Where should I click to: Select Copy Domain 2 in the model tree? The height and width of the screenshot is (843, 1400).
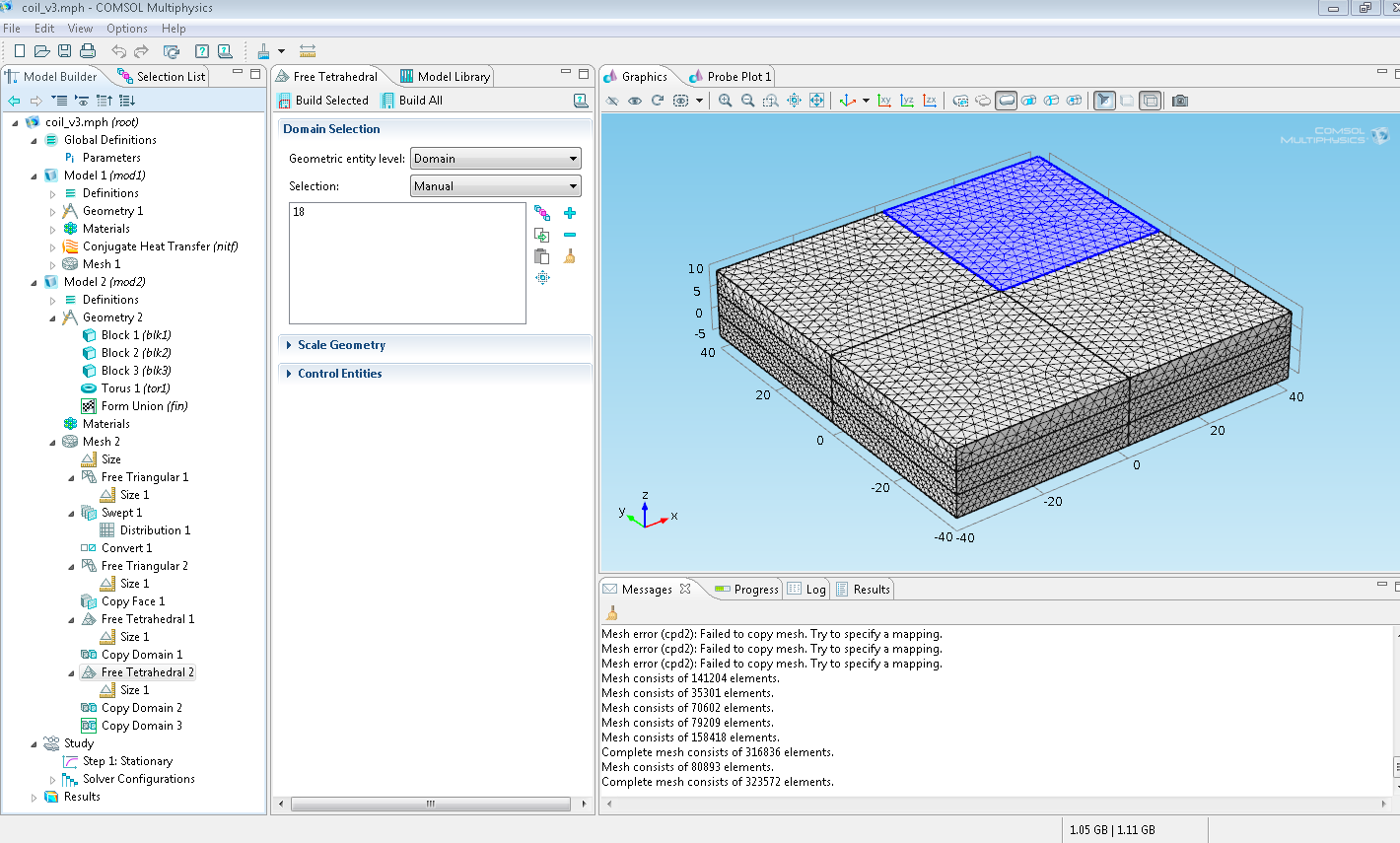[x=141, y=708]
